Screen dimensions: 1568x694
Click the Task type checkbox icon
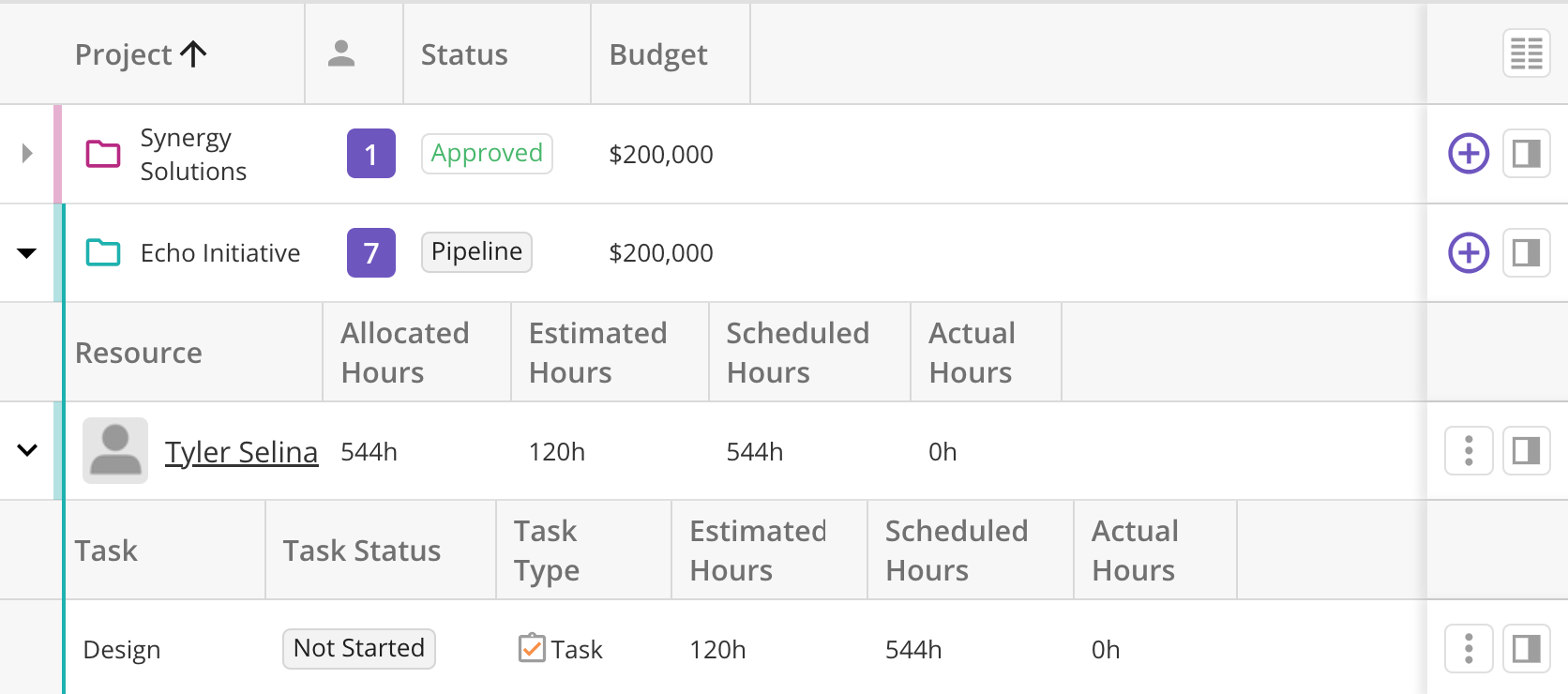click(x=532, y=648)
